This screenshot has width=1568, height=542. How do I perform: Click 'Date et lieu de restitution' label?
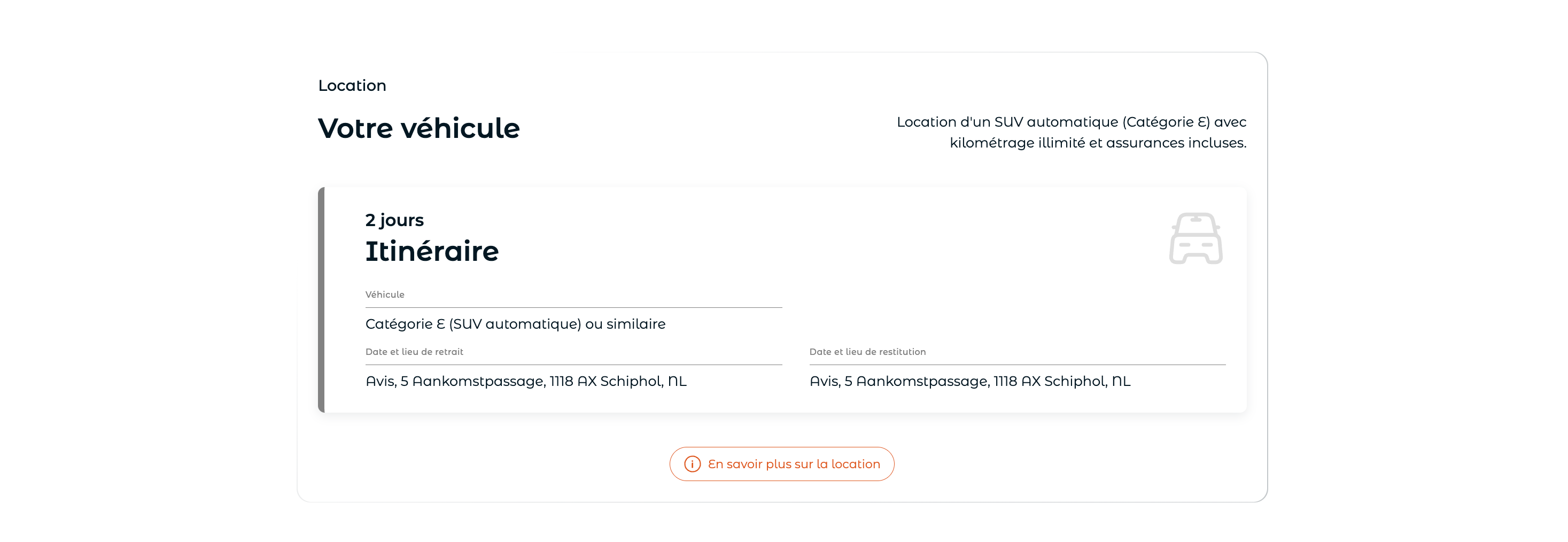867,352
